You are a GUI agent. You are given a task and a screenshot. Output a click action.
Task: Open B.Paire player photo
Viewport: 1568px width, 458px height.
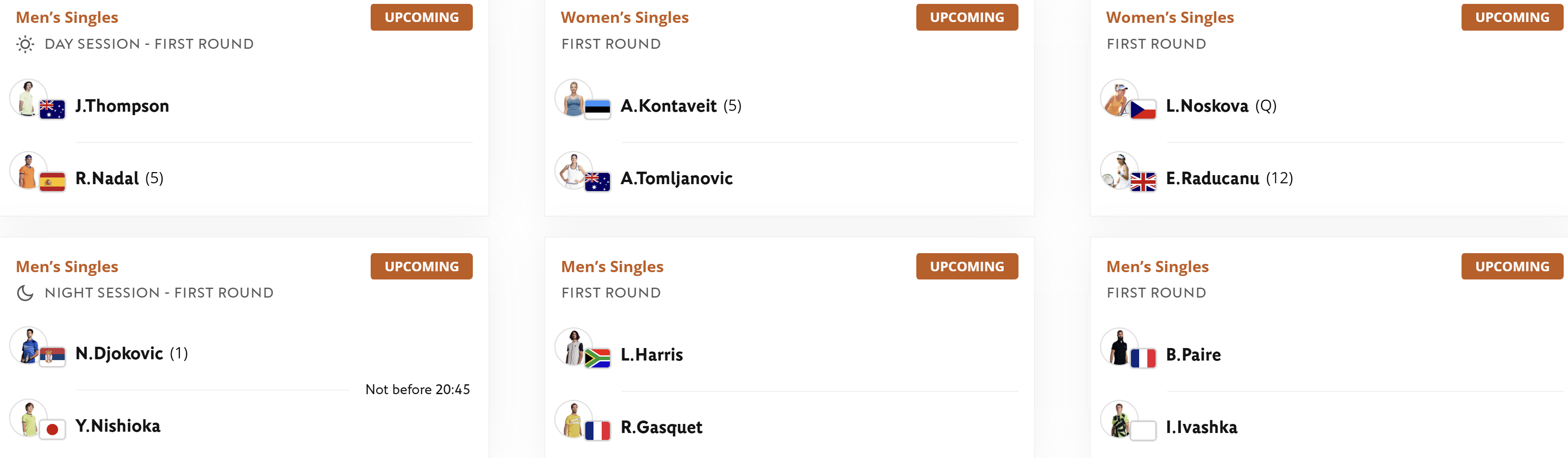click(x=1119, y=347)
